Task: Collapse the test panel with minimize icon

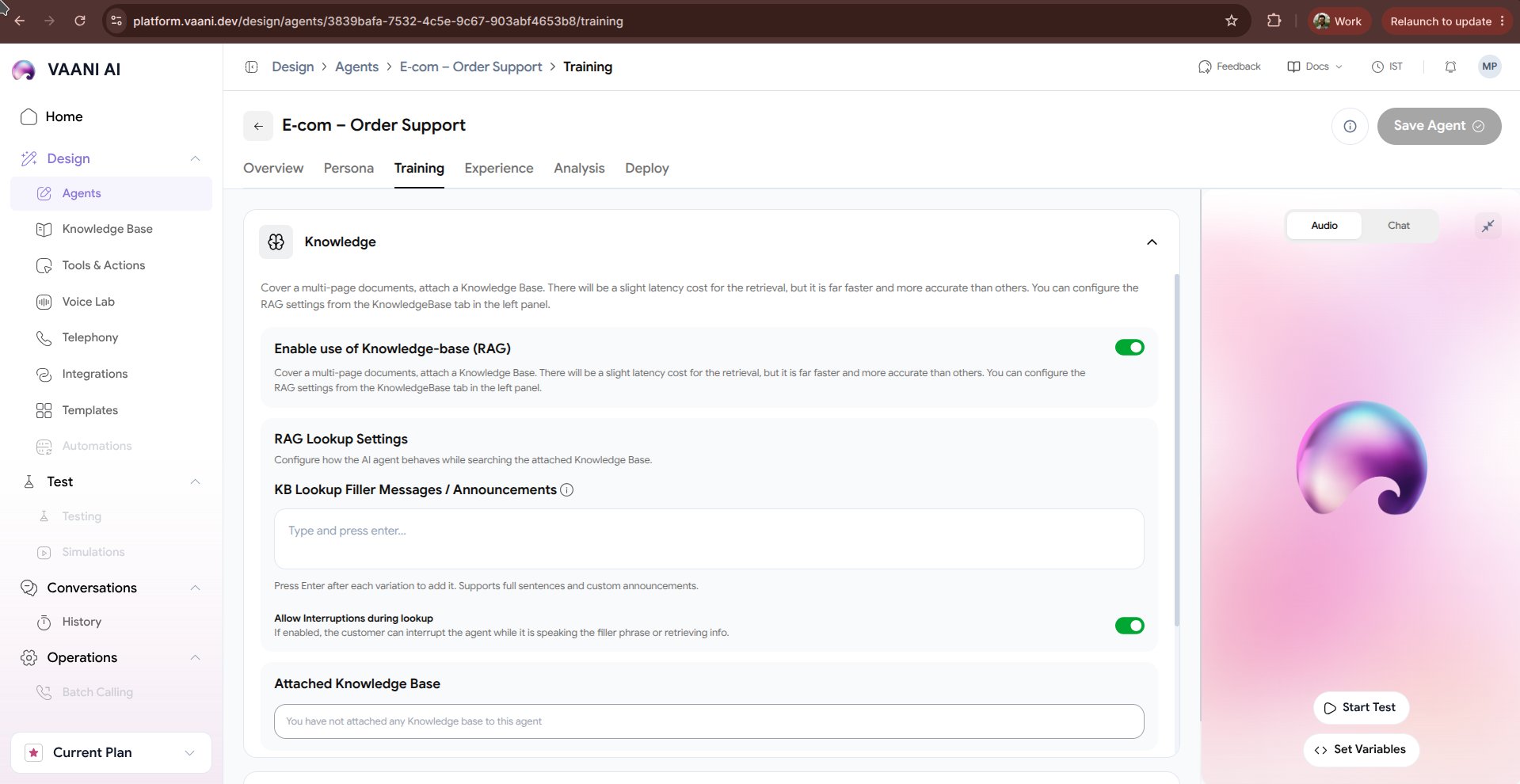Action: tap(1488, 226)
